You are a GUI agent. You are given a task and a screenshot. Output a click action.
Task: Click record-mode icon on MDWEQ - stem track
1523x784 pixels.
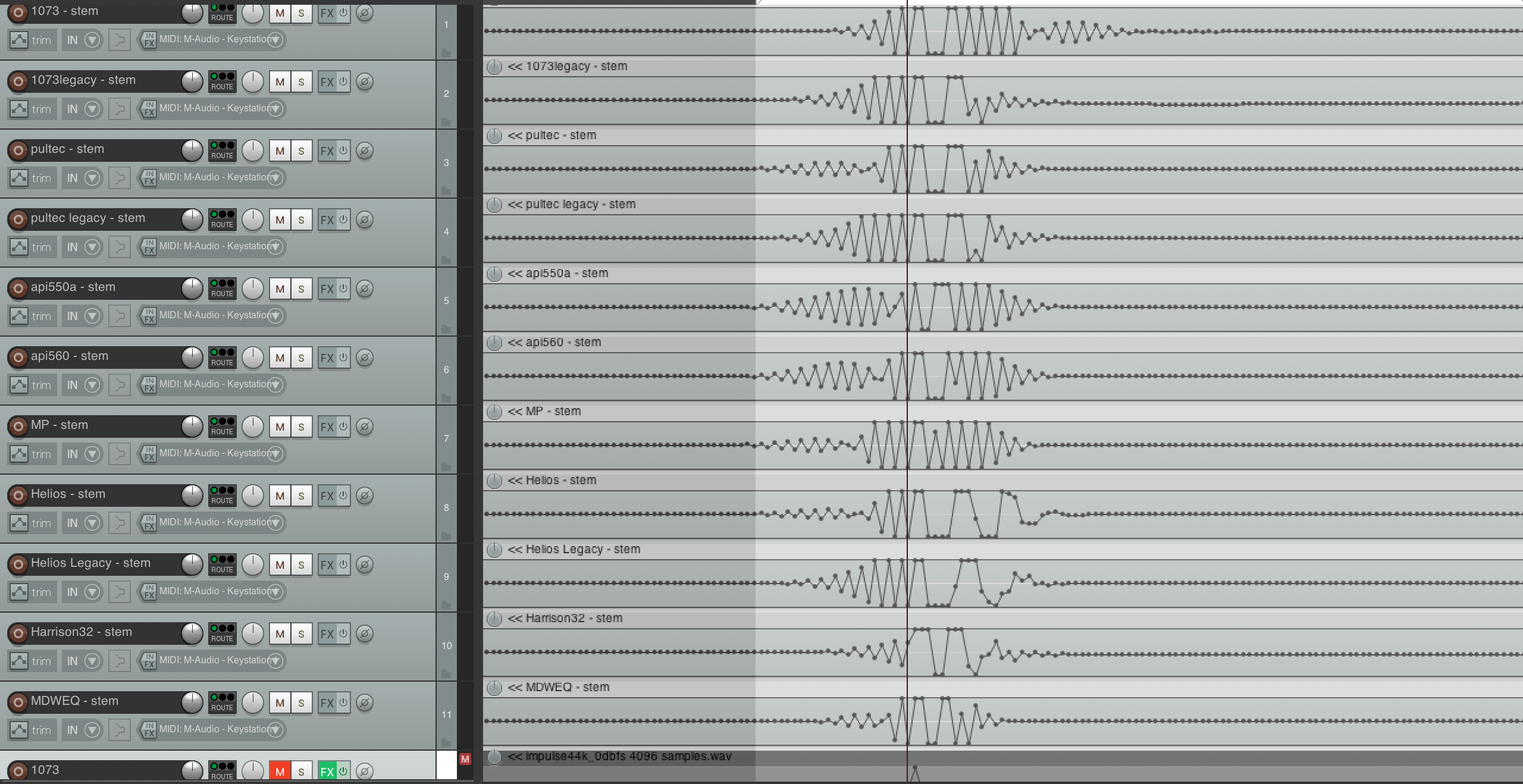click(x=119, y=729)
